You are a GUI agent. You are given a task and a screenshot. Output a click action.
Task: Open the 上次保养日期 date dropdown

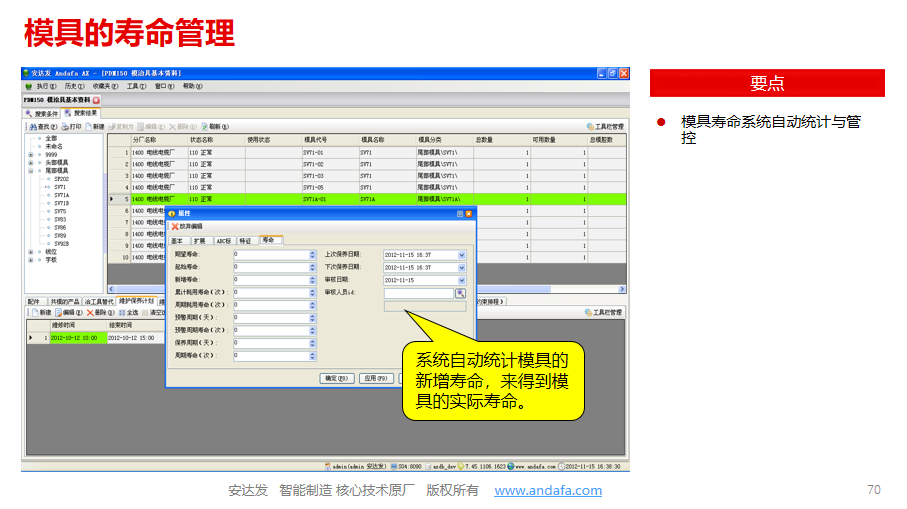click(461, 255)
